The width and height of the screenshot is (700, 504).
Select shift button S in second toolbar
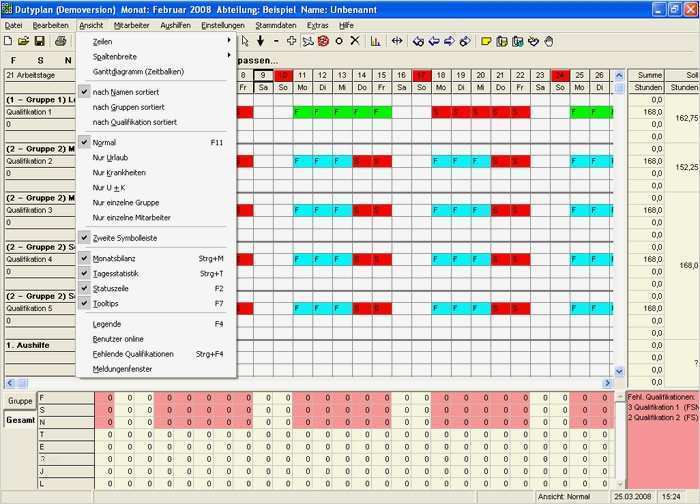[41, 60]
